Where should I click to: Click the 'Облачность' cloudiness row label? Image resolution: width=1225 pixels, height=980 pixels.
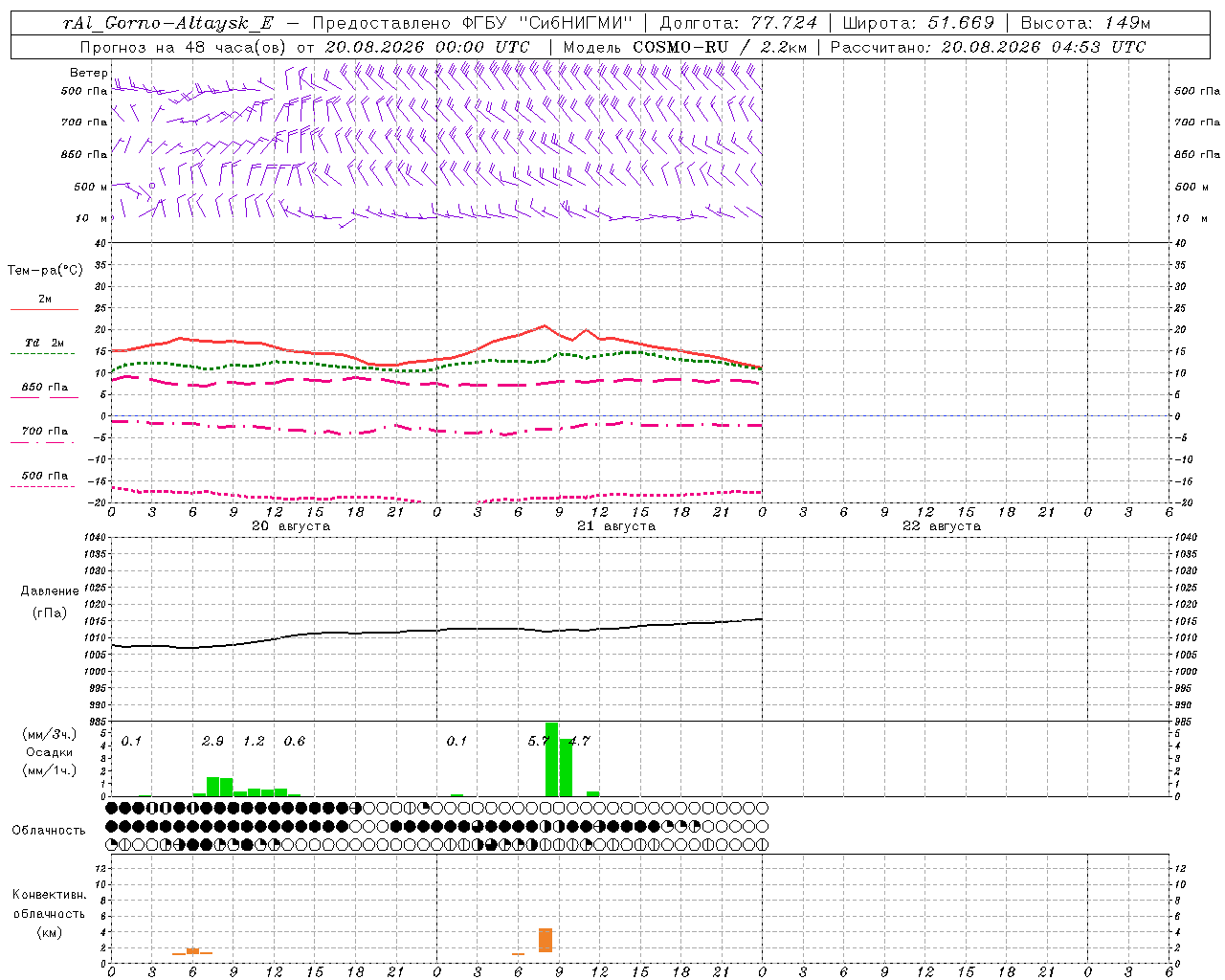pos(49,830)
